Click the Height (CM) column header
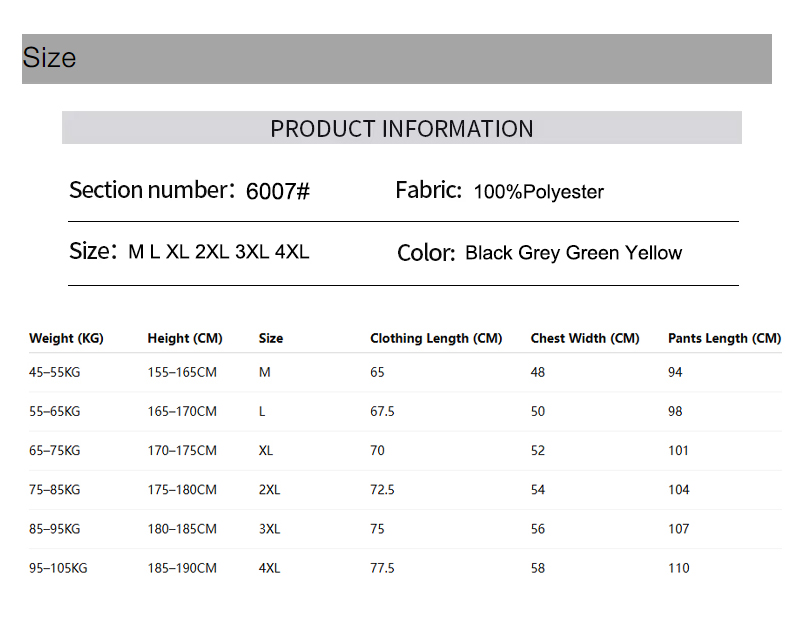Viewport: 800px width, 628px height. point(185,338)
